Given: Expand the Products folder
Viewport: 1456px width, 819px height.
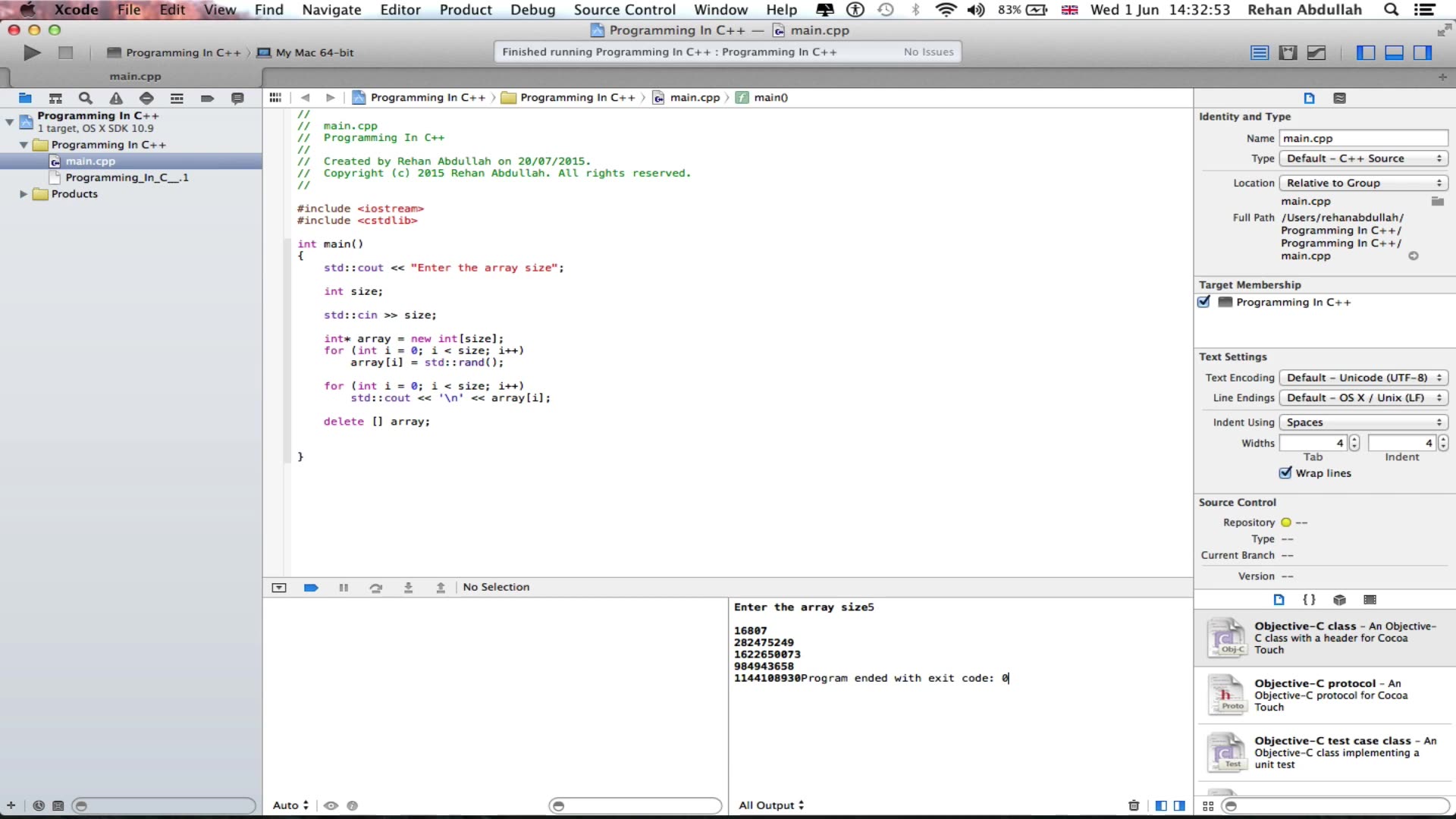Looking at the screenshot, I should pos(24,194).
